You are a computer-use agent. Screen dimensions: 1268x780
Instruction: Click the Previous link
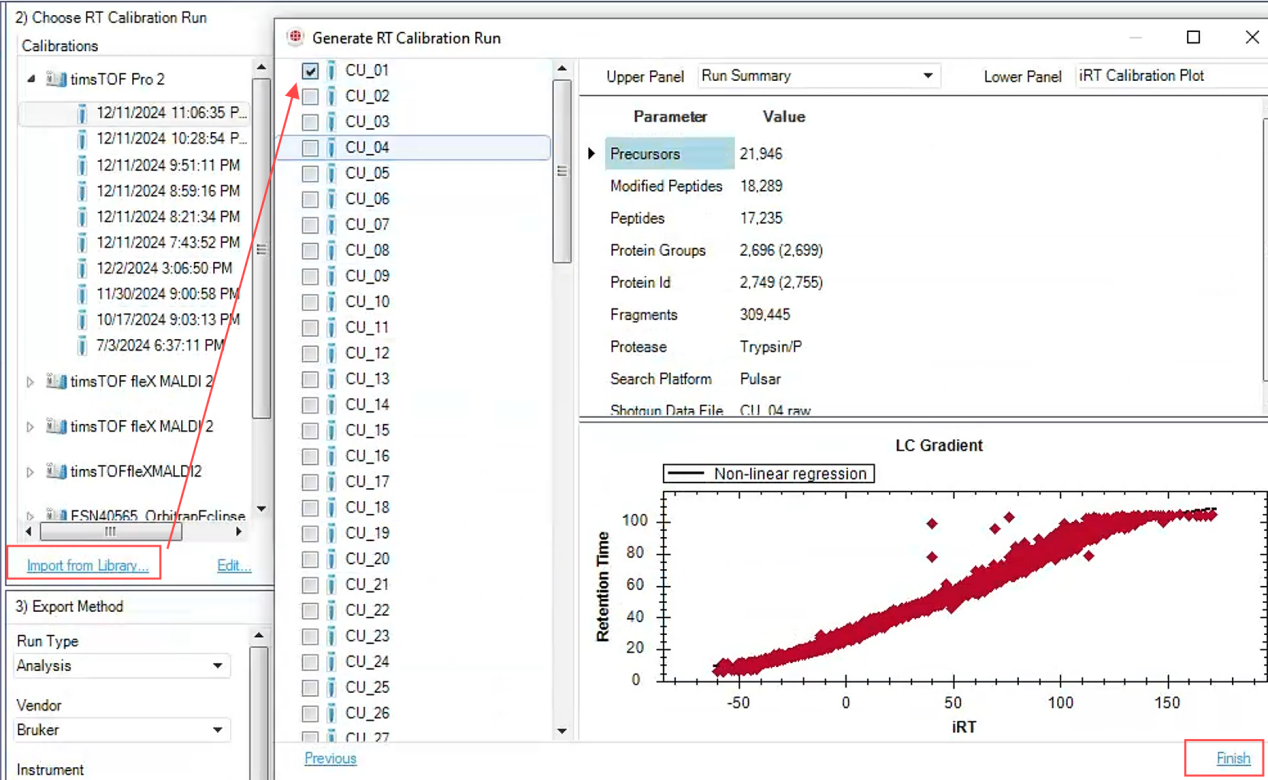click(x=330, y=759)
